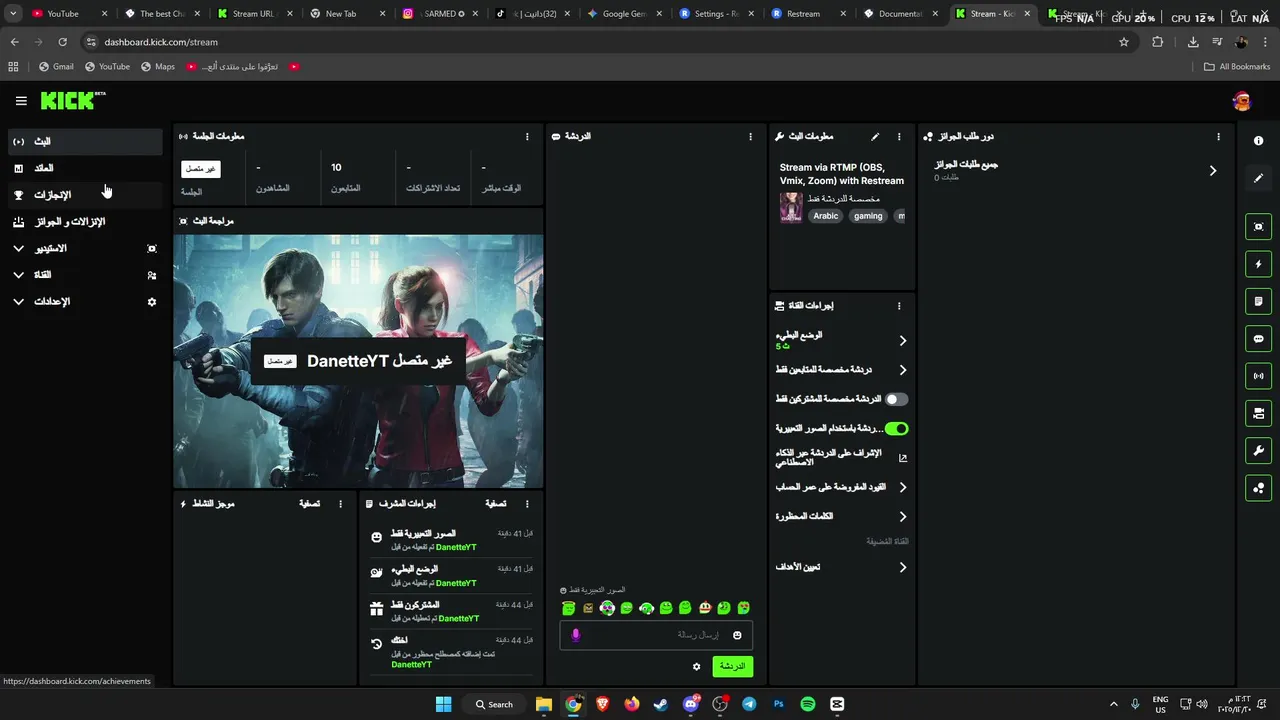This screenshot has height=720, width=1280.
Task: Click the pencil edit icon in the right rail
Action: 1258,178
